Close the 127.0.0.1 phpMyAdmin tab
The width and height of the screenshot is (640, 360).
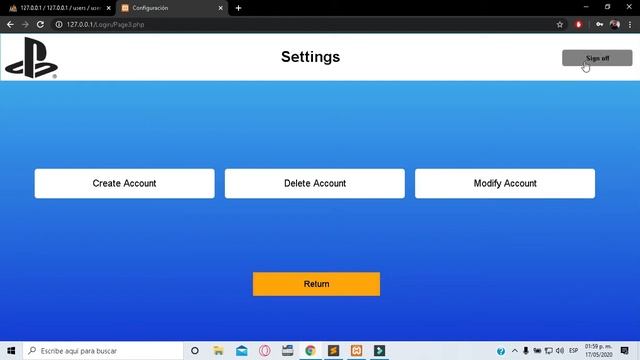pos(109,8)
